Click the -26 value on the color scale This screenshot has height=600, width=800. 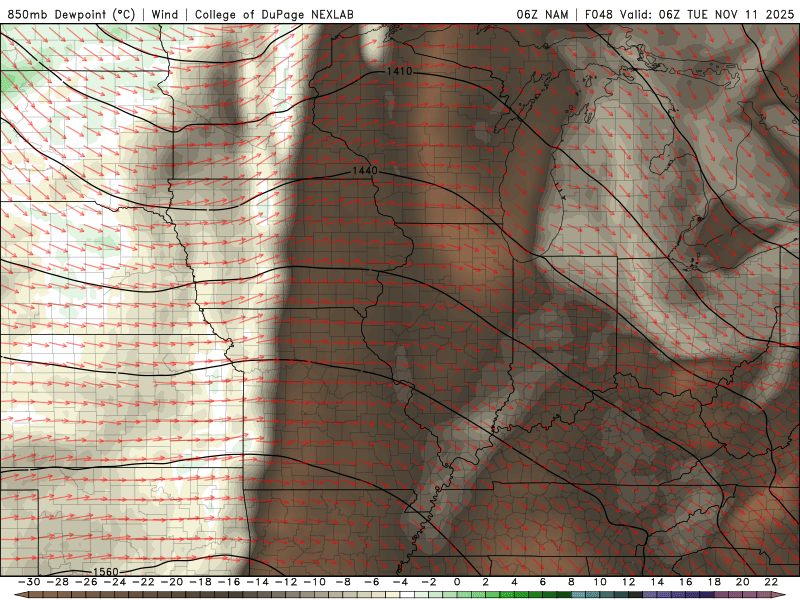pyautogui.click(x=86, y=582)
